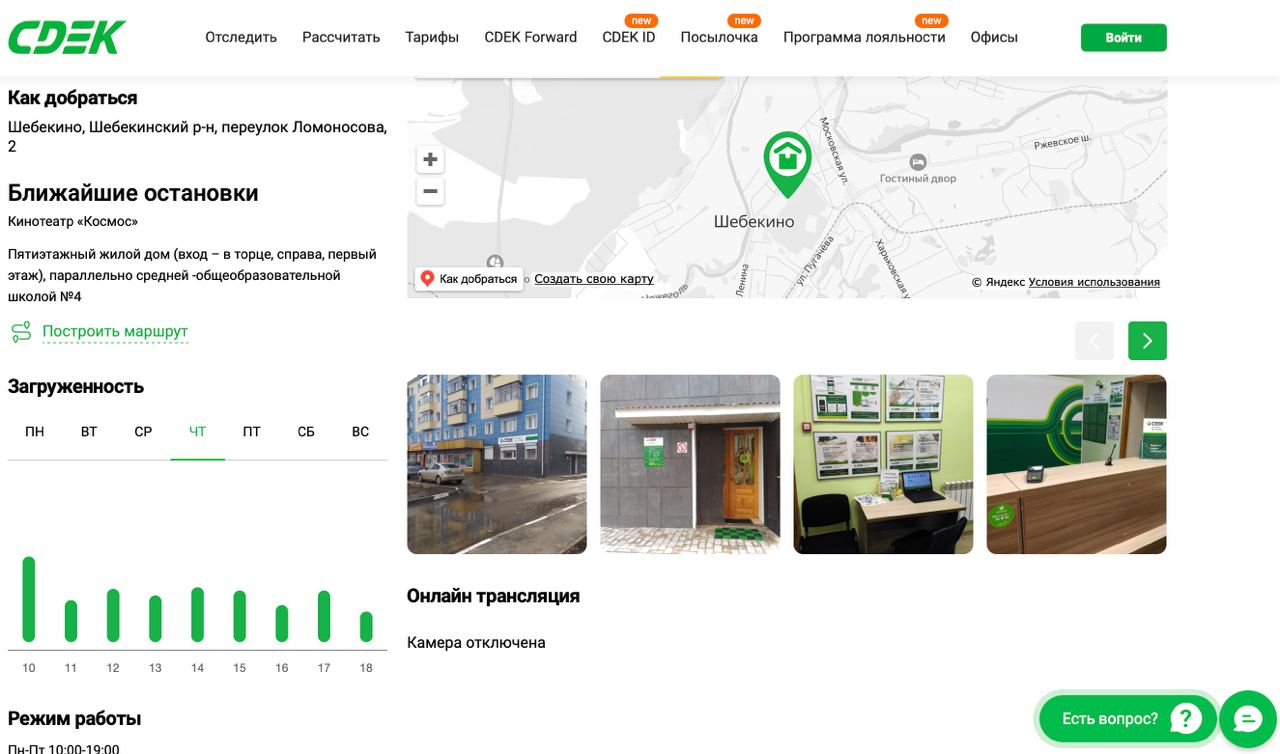Open the chat bubble icon
This screenshot has width=1280, height=754.
pos(1248,718)
